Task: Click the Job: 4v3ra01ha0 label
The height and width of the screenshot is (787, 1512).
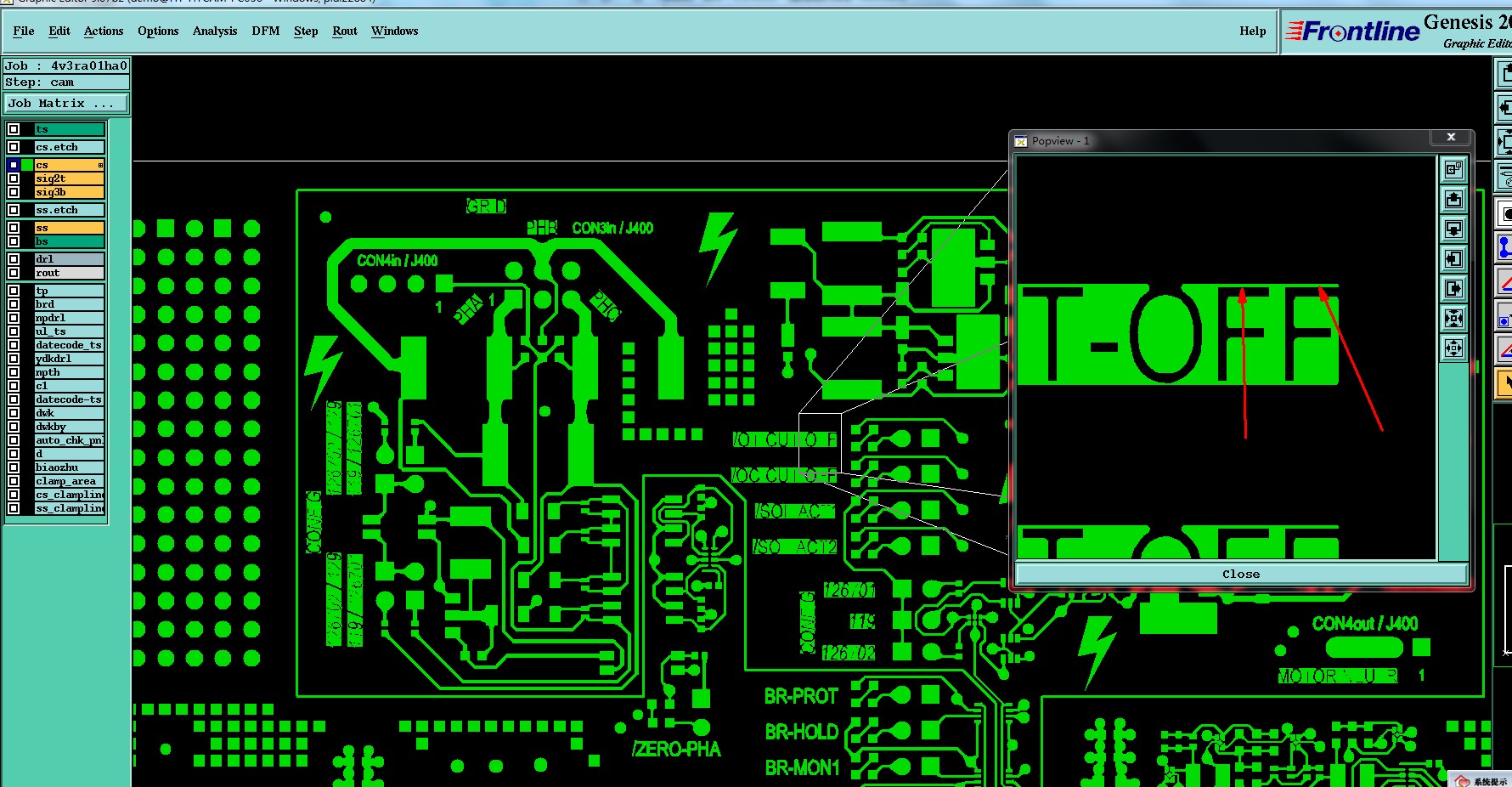Action: (x=66, y=65)
